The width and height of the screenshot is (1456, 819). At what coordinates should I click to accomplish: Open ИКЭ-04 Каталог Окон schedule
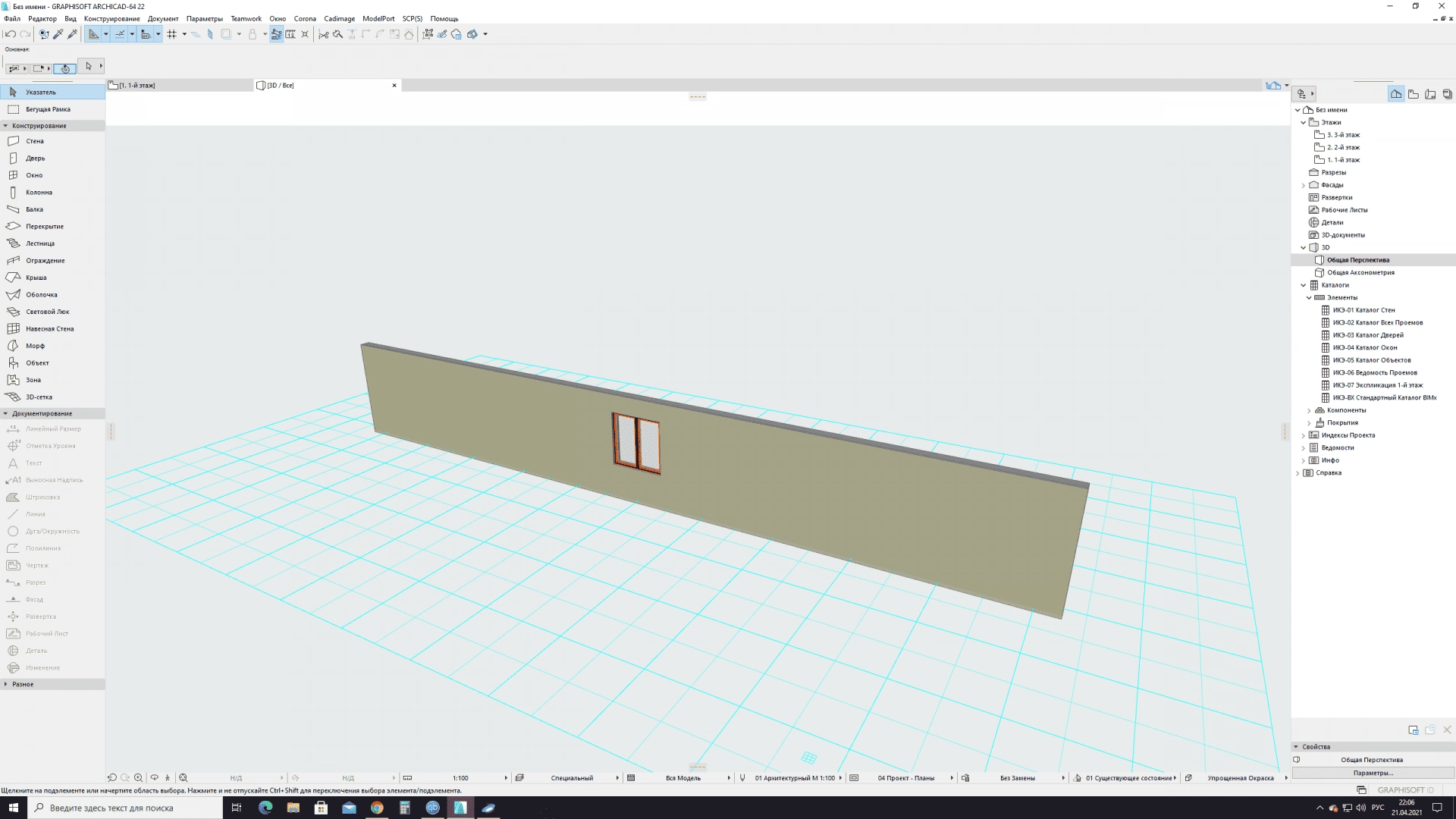1364,347
